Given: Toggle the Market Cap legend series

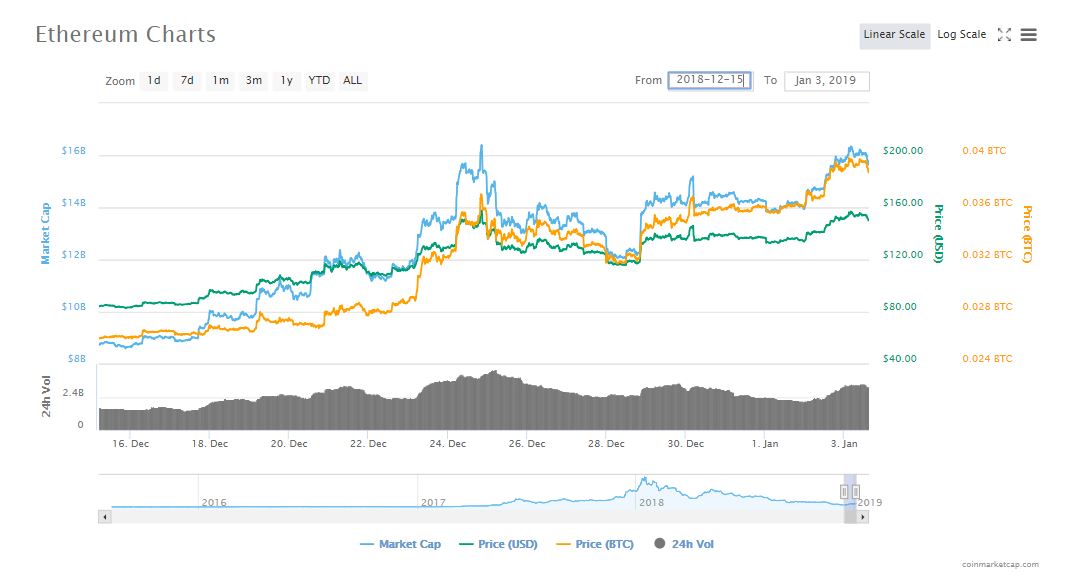Looking at the screenshot, I should [400, 544].
